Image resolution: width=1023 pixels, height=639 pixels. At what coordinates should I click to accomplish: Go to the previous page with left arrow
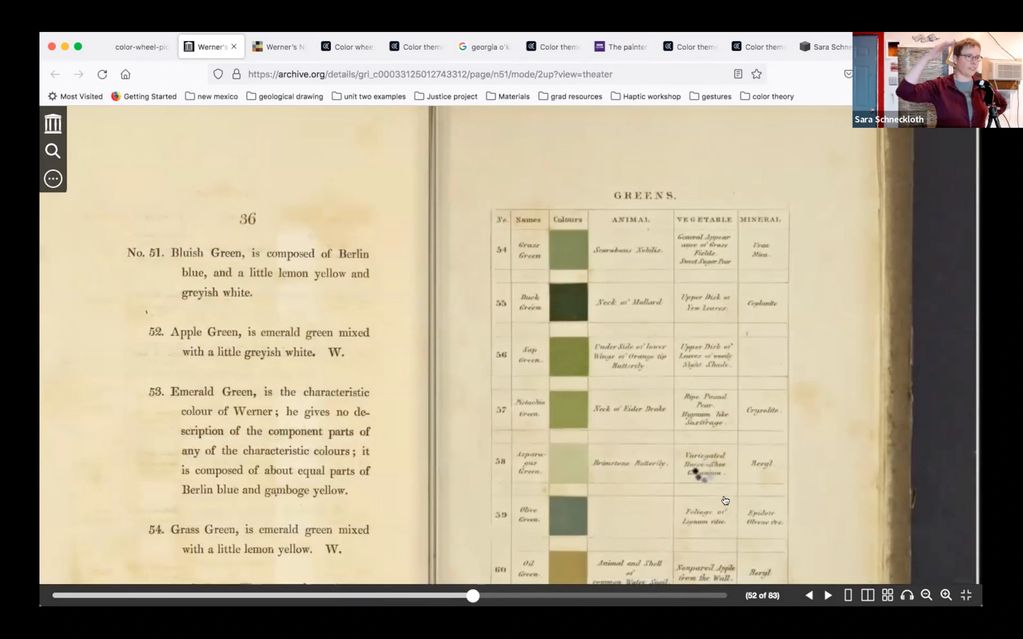pyautogui.click(x=809, y=595)
